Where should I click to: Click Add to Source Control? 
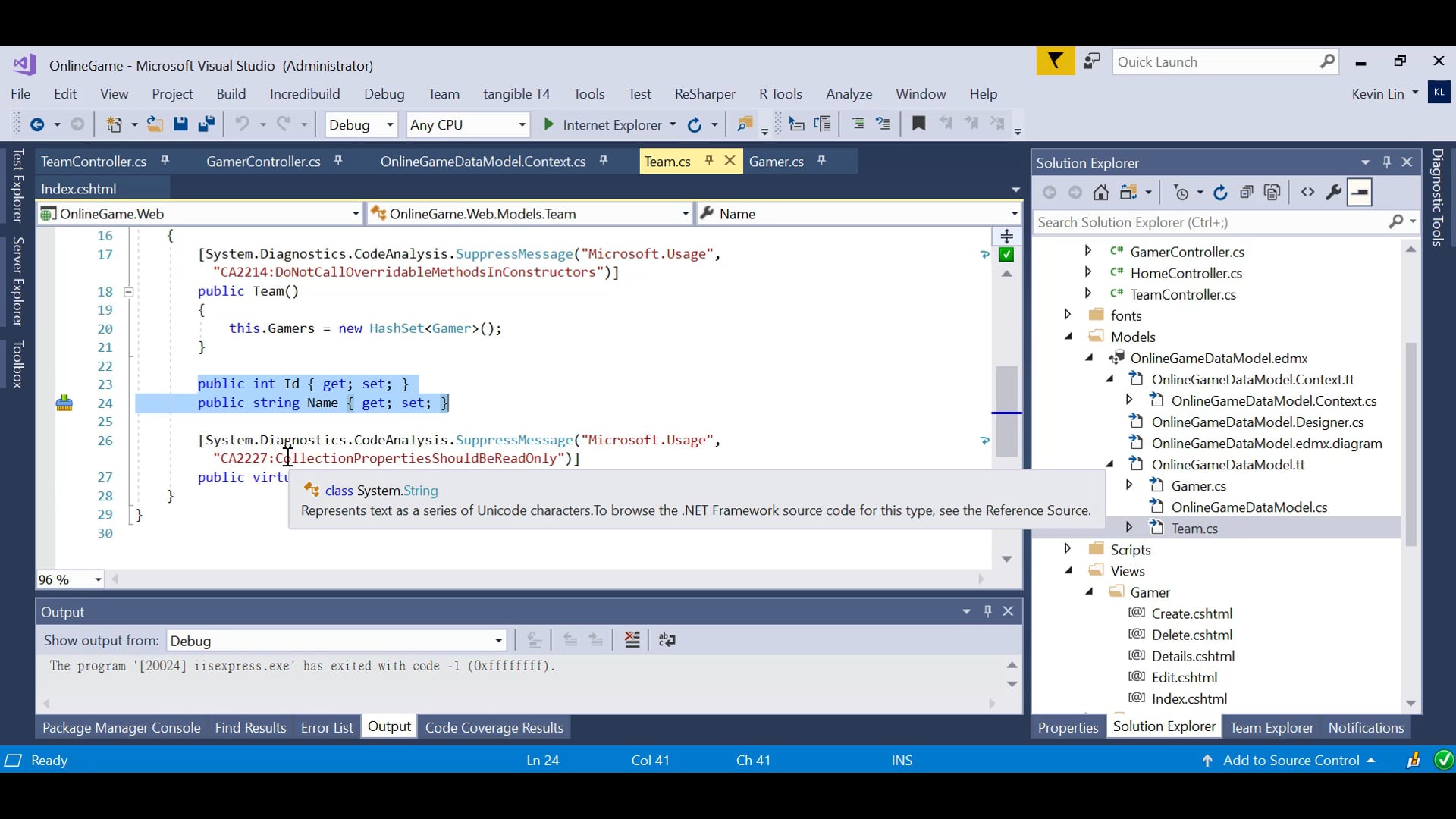point(1291,760)
